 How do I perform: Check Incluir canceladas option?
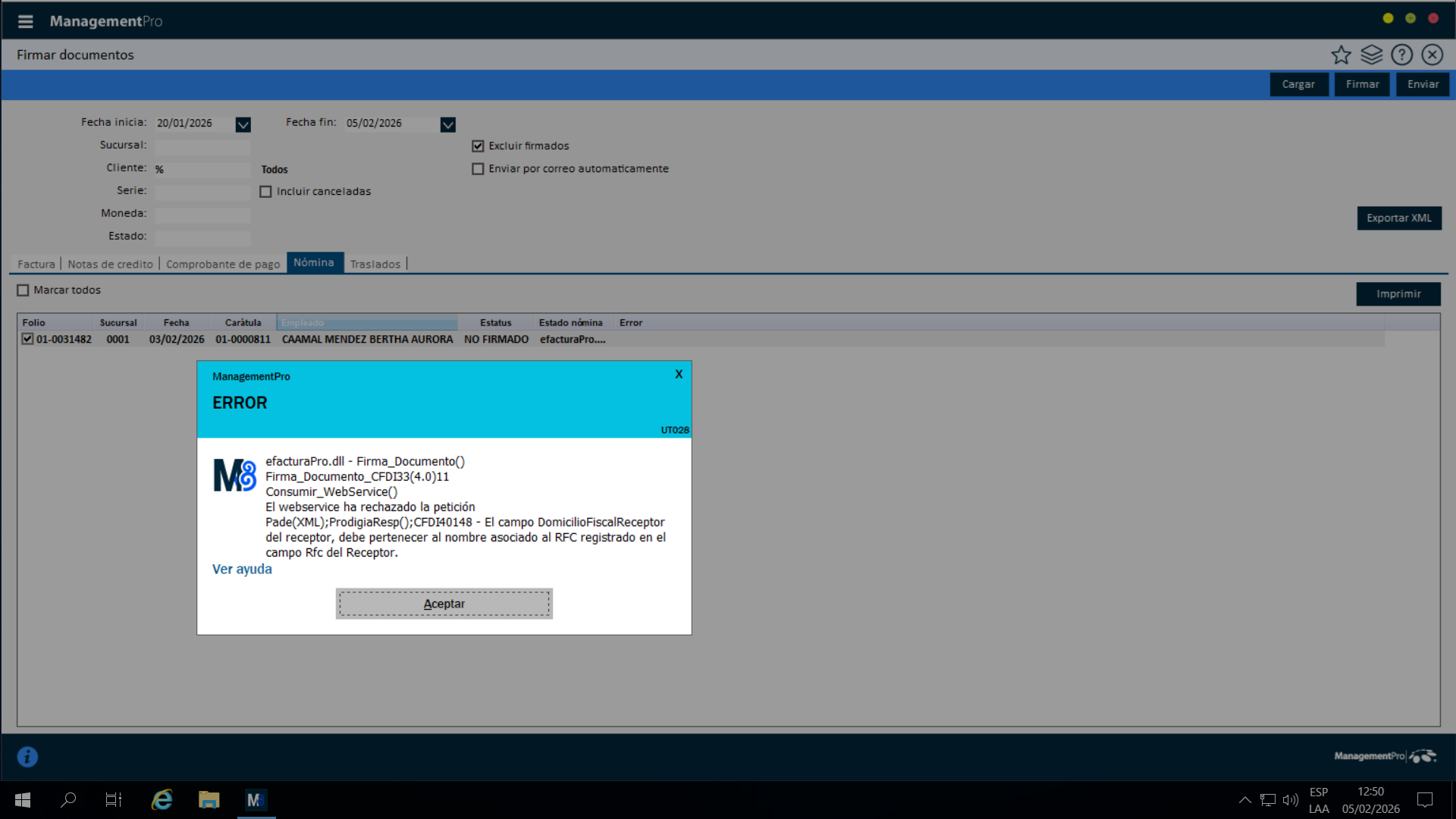pos(265,192)
